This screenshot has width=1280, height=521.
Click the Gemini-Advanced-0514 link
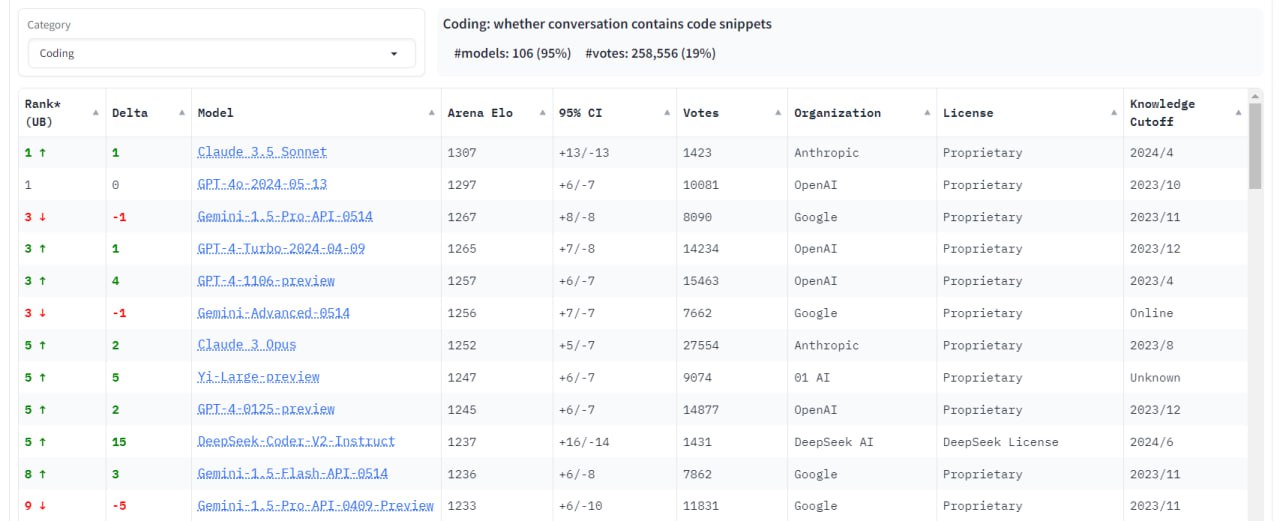[273, 313]
